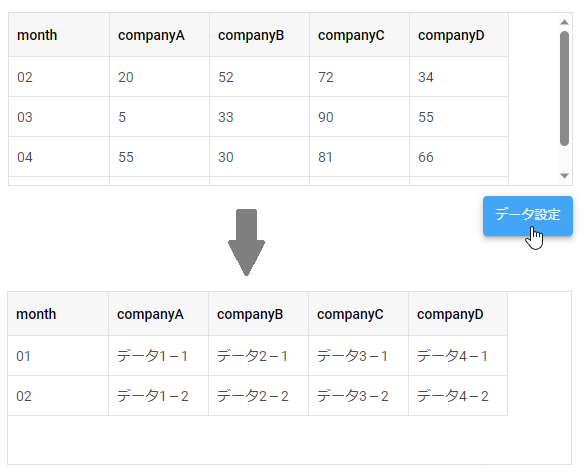This screenshot has width=585, height=472.
Task: Select the データ3－2 cell
Action: 358,396
